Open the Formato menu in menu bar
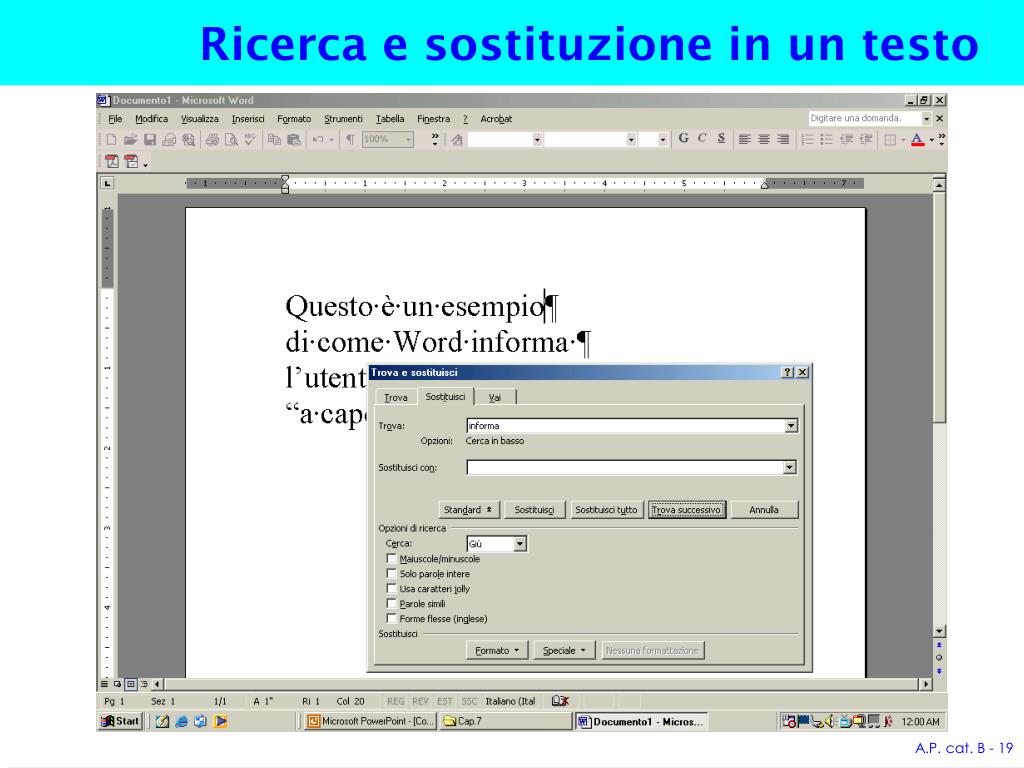The image size is (1024, 768). coord(294,119)
